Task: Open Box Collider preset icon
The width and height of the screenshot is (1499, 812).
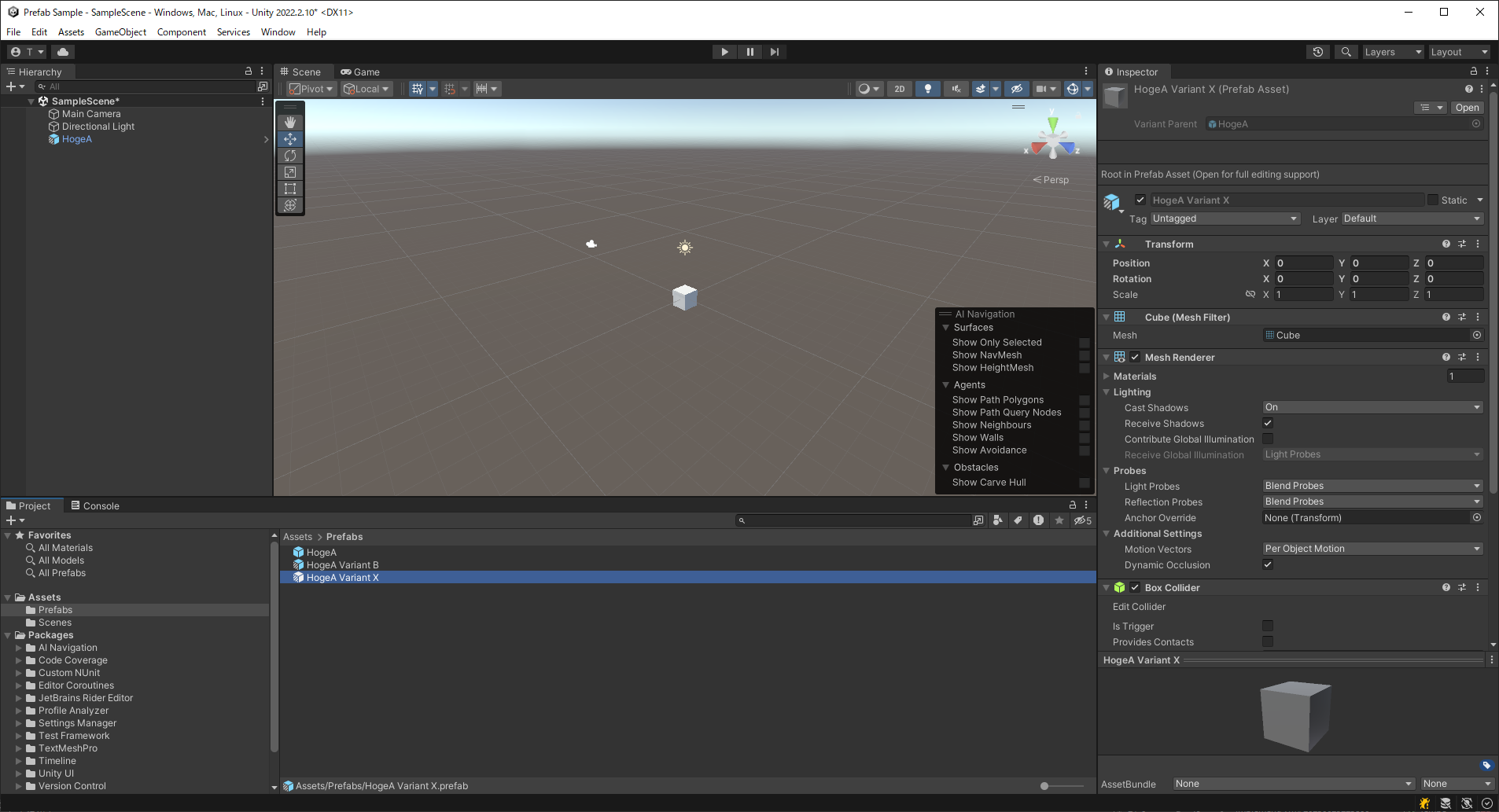Action: click(1462, 587)
